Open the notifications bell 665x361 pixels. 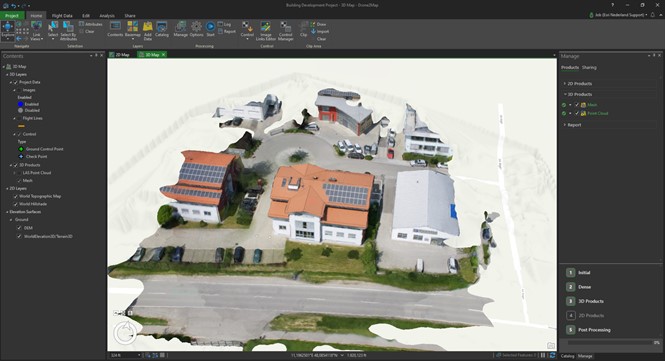pyautogui.click(x=653, y=15)
